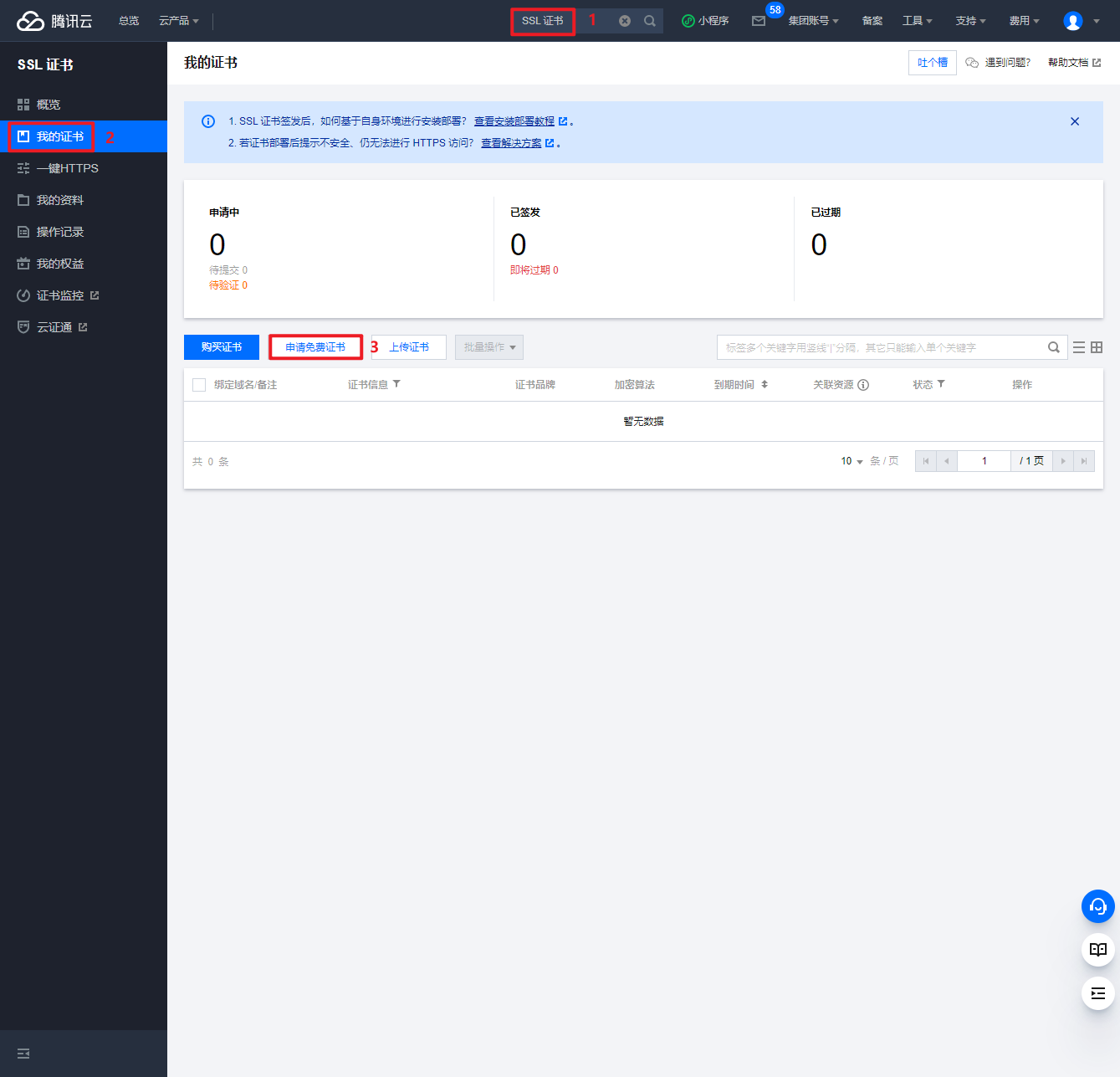Click the 上传证书 button
The image size is (1120, 1077).
409,347
